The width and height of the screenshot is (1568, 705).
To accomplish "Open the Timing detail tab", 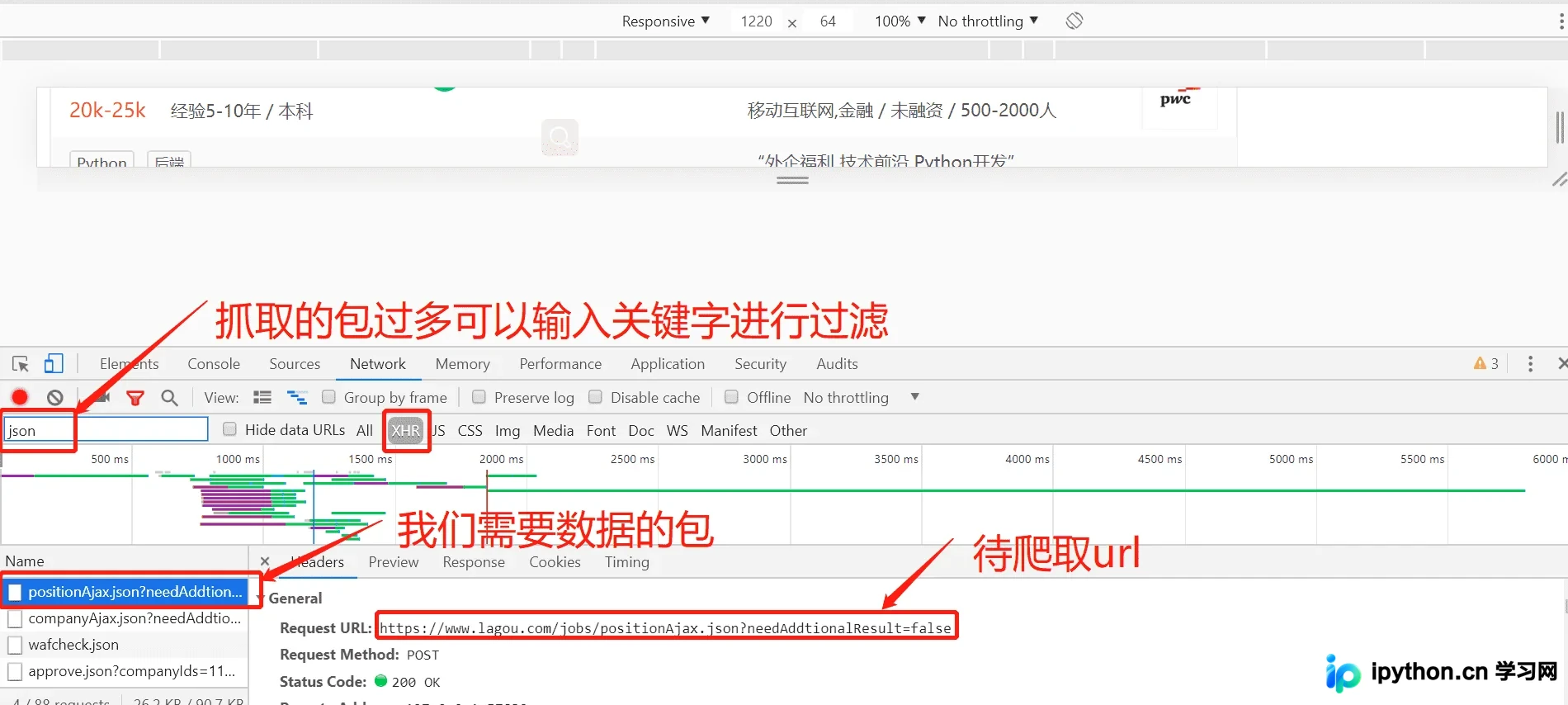I will tap(627, 562).
